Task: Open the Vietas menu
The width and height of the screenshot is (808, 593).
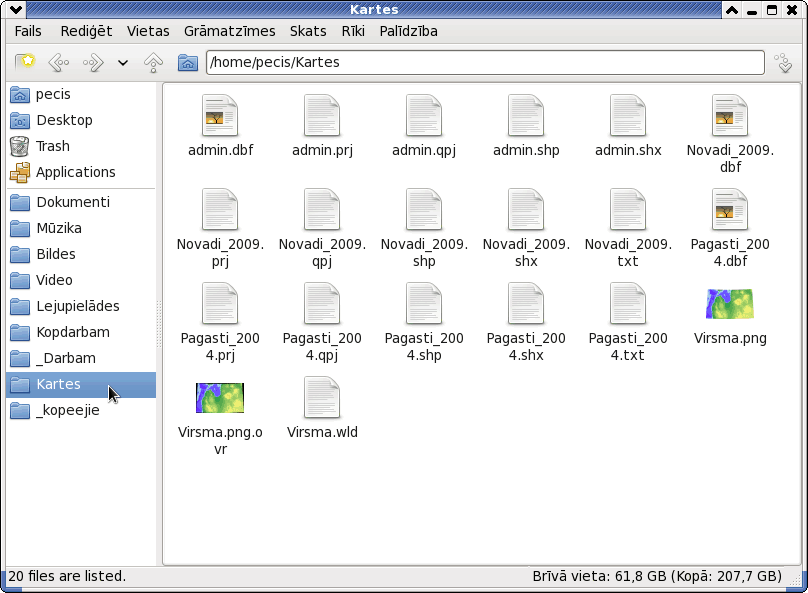Action: click(148, 31)
